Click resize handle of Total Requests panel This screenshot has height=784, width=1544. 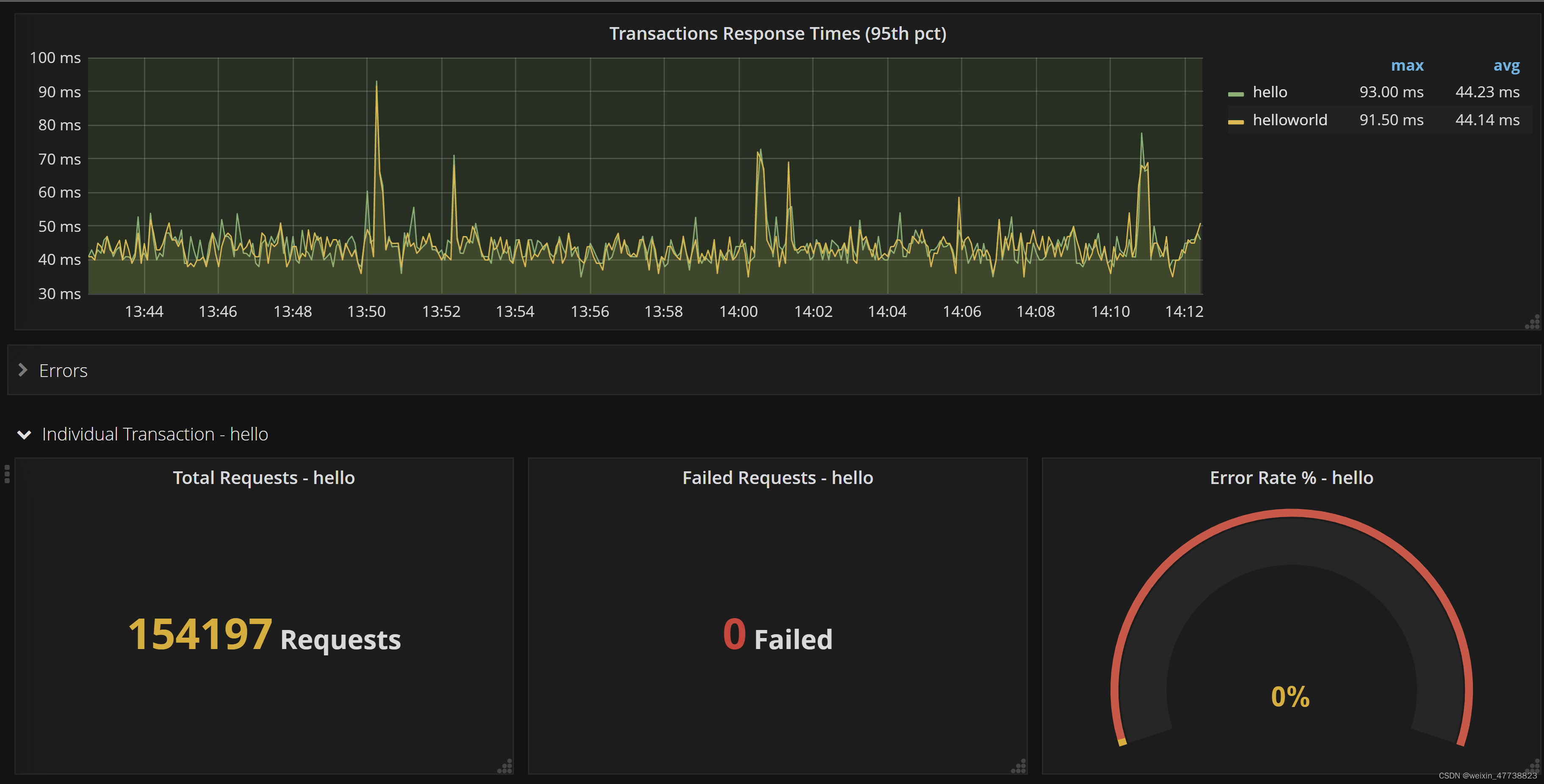[505, 766]
